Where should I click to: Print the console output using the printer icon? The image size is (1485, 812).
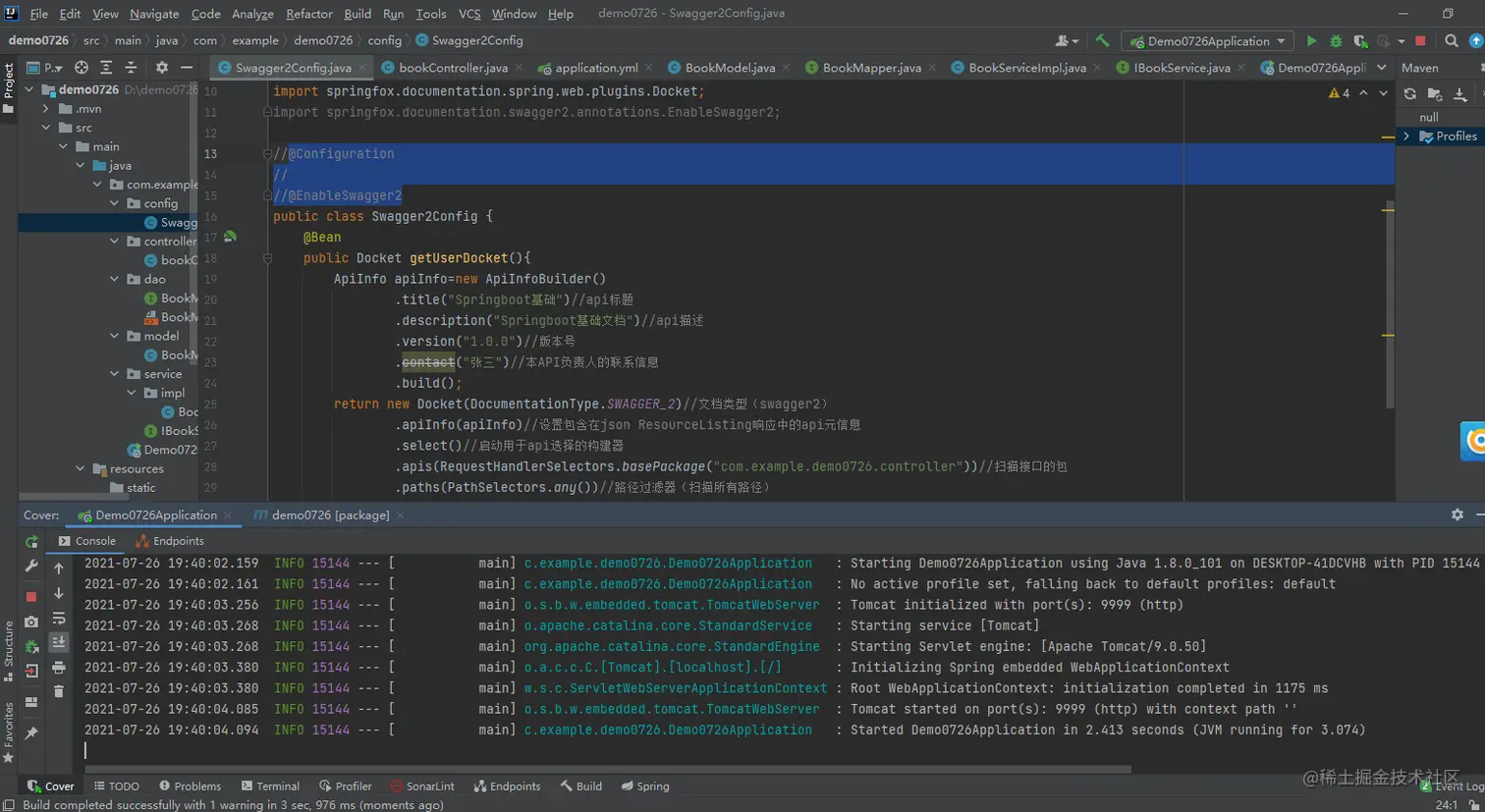pos(59,668)
